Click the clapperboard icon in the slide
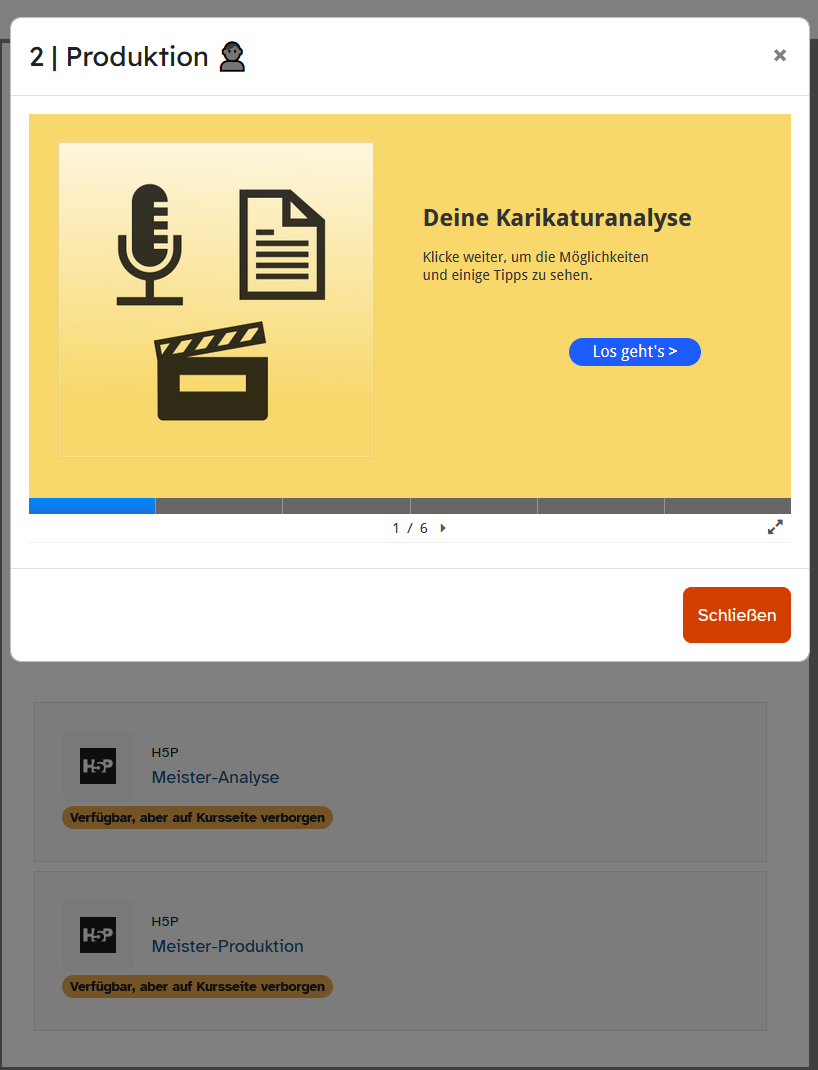The image size is (818, 1070). [x=212, y=371]
